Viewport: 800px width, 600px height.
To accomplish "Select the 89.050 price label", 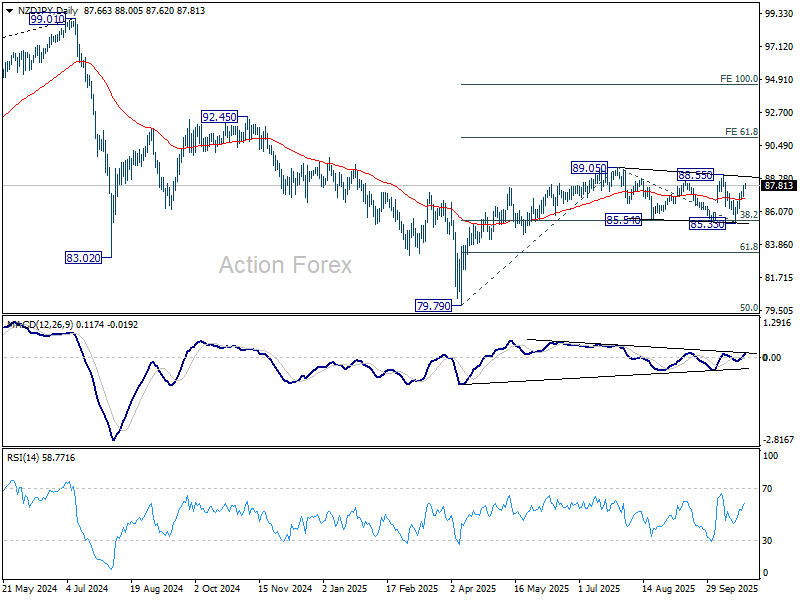I will pyautogui.click(x=589, y=168).
